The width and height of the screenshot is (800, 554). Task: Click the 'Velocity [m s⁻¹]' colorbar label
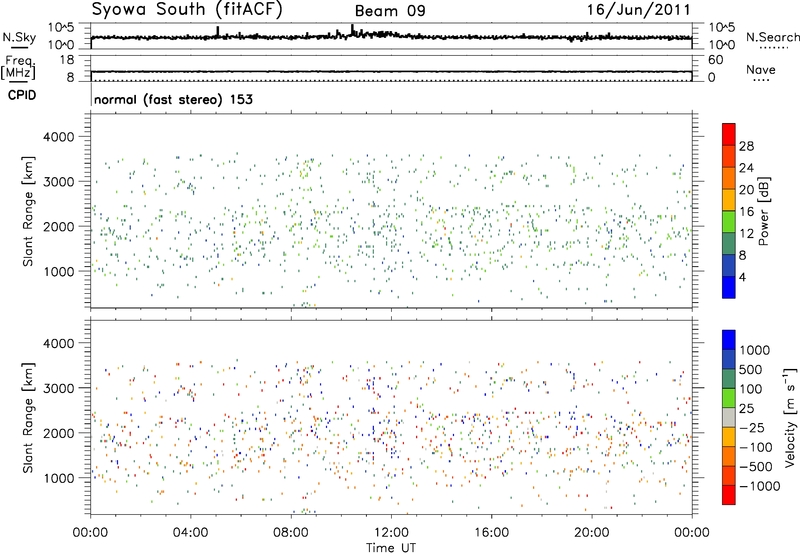pyautogui.click(x=790, y=417)
